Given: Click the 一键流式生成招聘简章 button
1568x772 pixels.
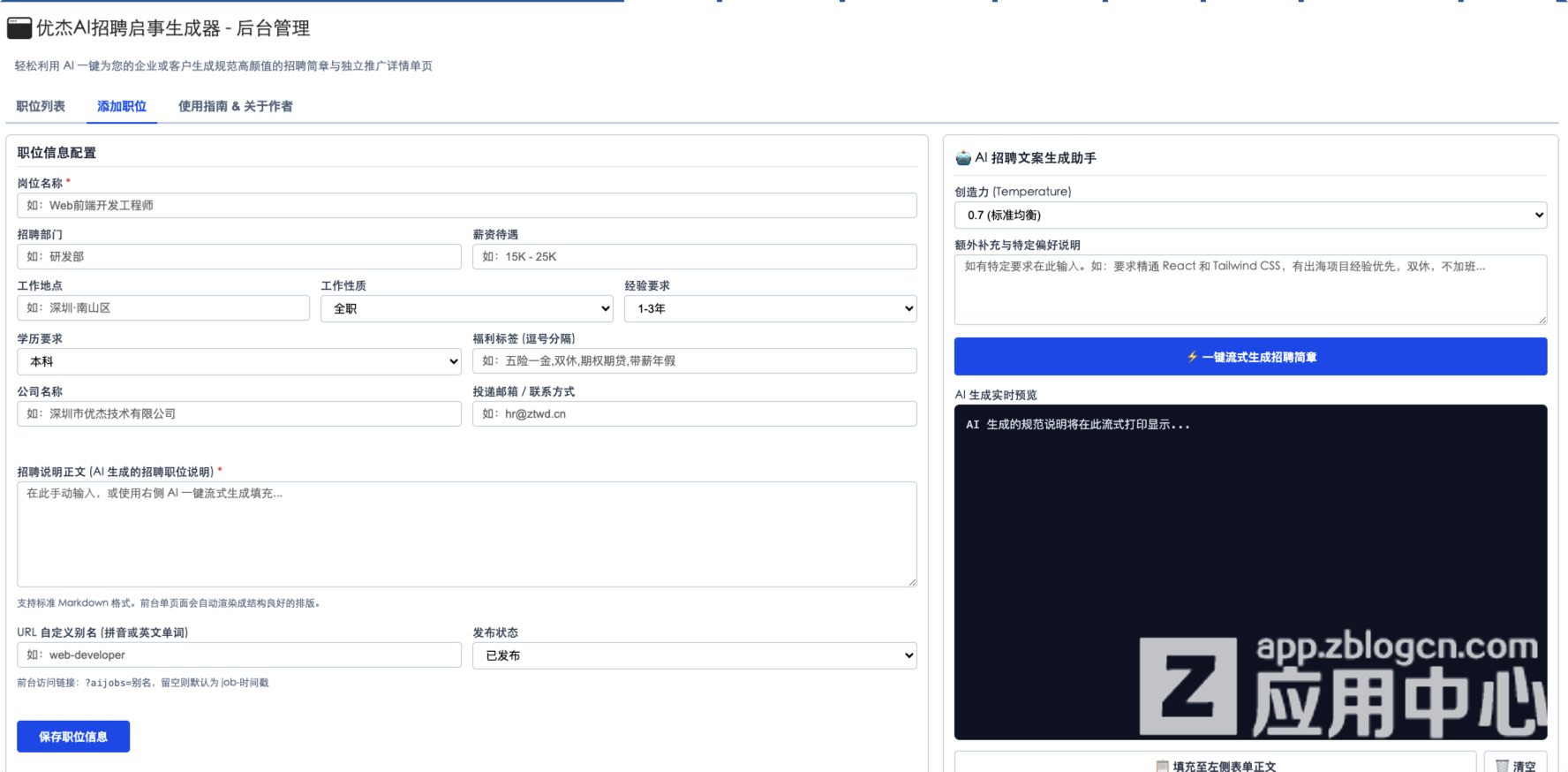Looking at the screenshot, I should point(1250,357).
